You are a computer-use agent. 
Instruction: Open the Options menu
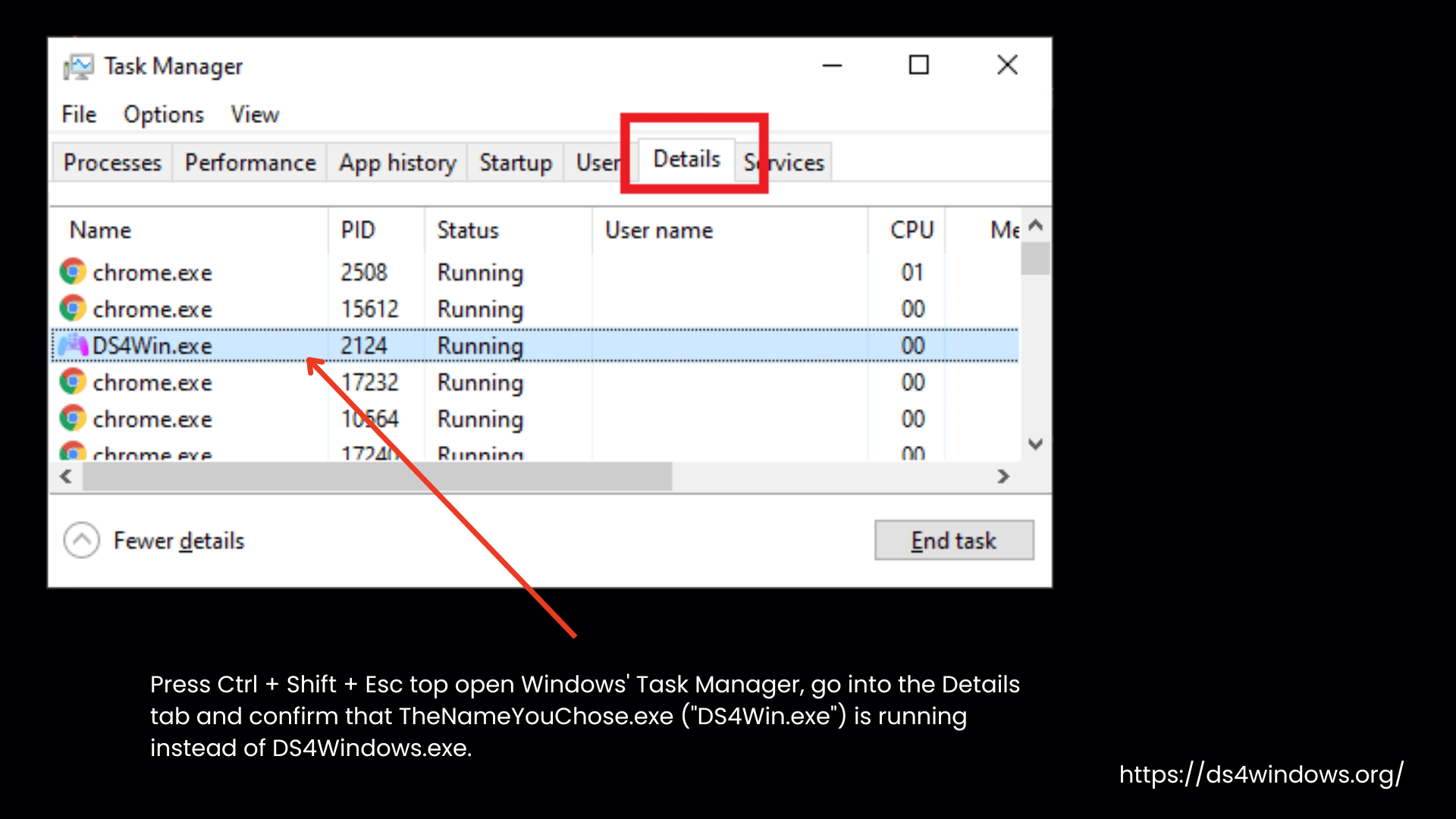[164, 115]
